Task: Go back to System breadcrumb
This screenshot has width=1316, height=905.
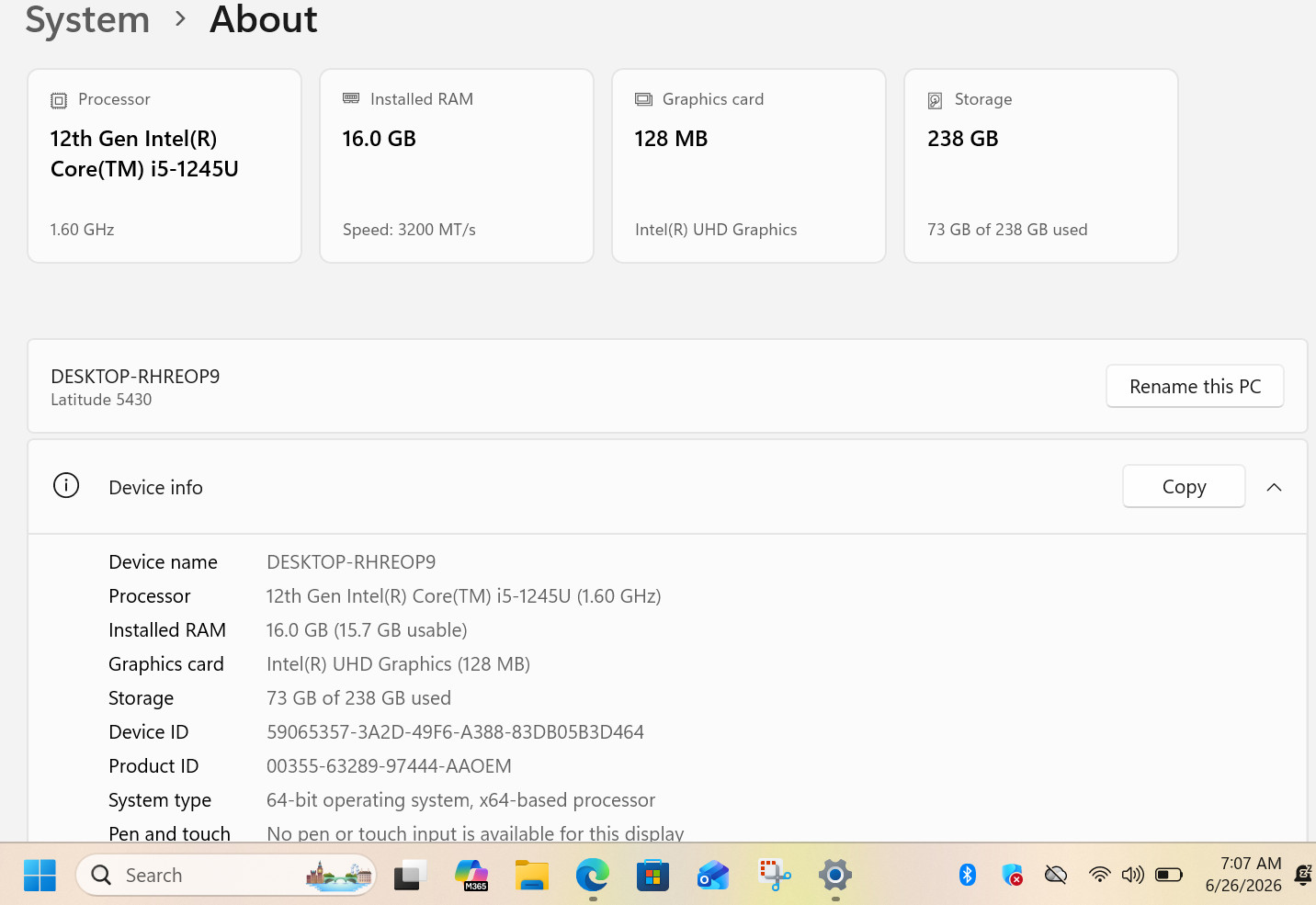Action: (x=87, y=19)
